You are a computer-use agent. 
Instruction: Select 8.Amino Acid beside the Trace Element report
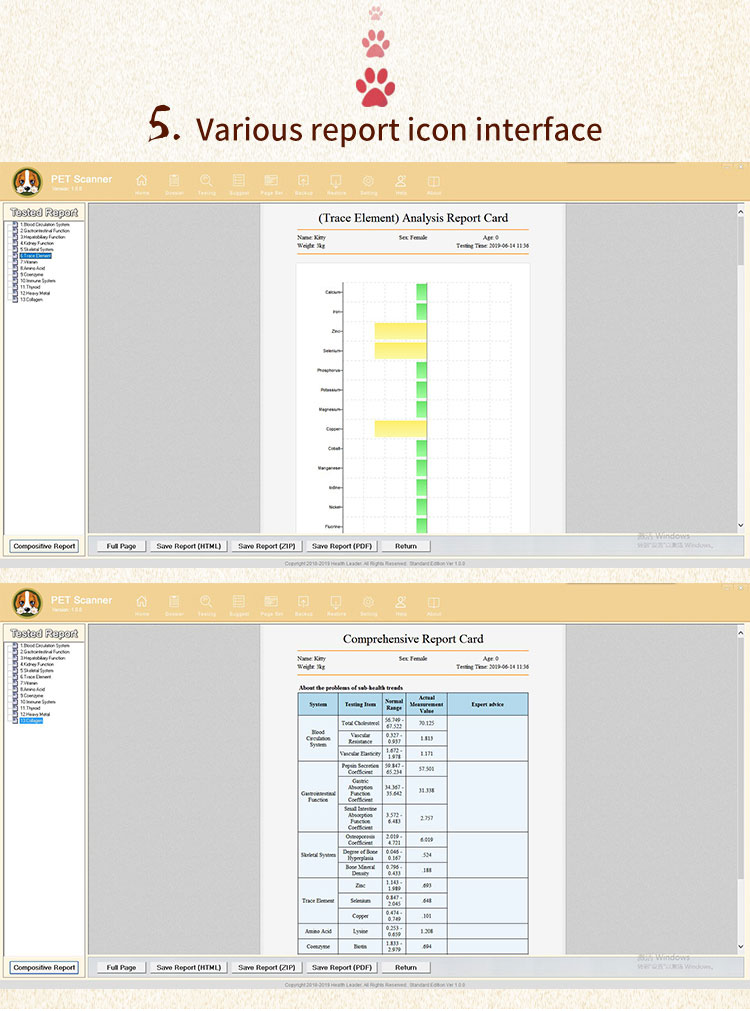click(32, 268)
